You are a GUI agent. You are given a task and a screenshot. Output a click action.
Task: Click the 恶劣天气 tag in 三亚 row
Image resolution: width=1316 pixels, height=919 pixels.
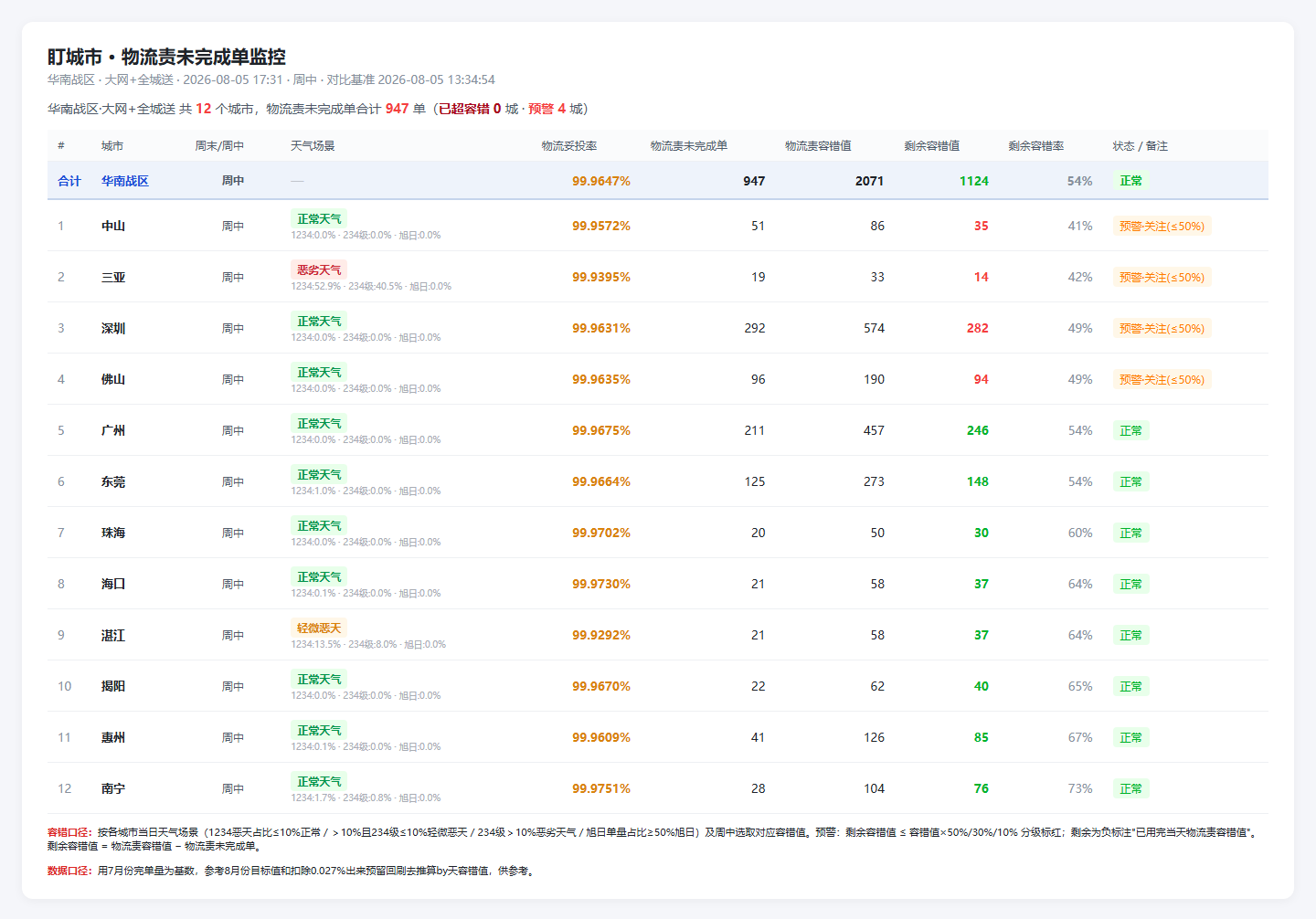[x=319, y=270]
